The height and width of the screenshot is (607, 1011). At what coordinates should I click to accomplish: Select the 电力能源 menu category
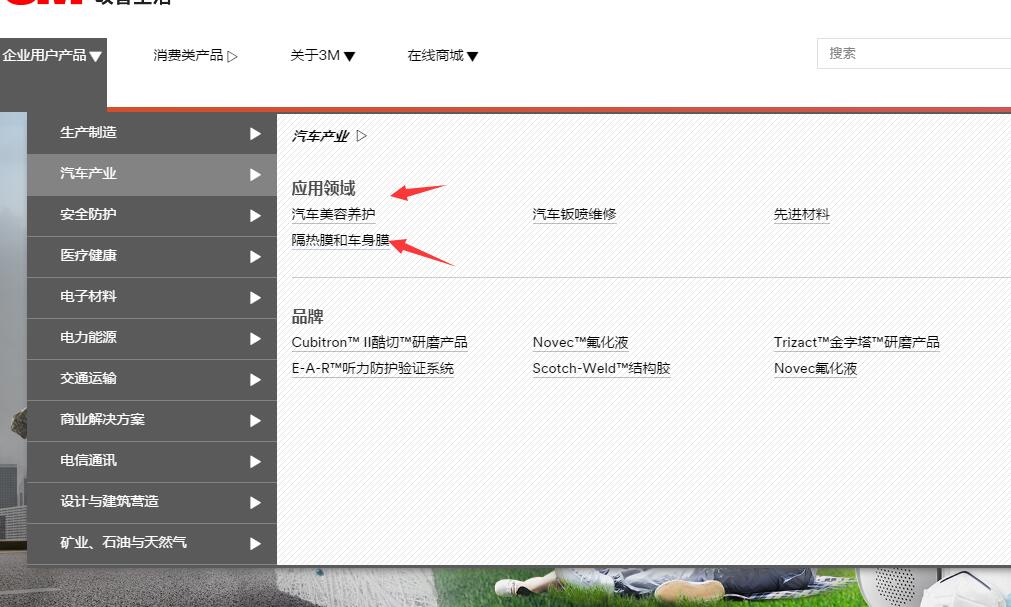[x=152, y=338]
